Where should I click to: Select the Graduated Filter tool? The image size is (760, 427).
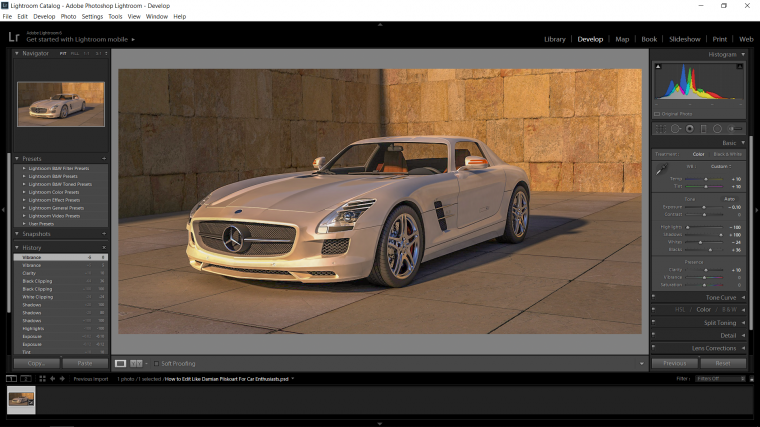[x=703, y=129]
